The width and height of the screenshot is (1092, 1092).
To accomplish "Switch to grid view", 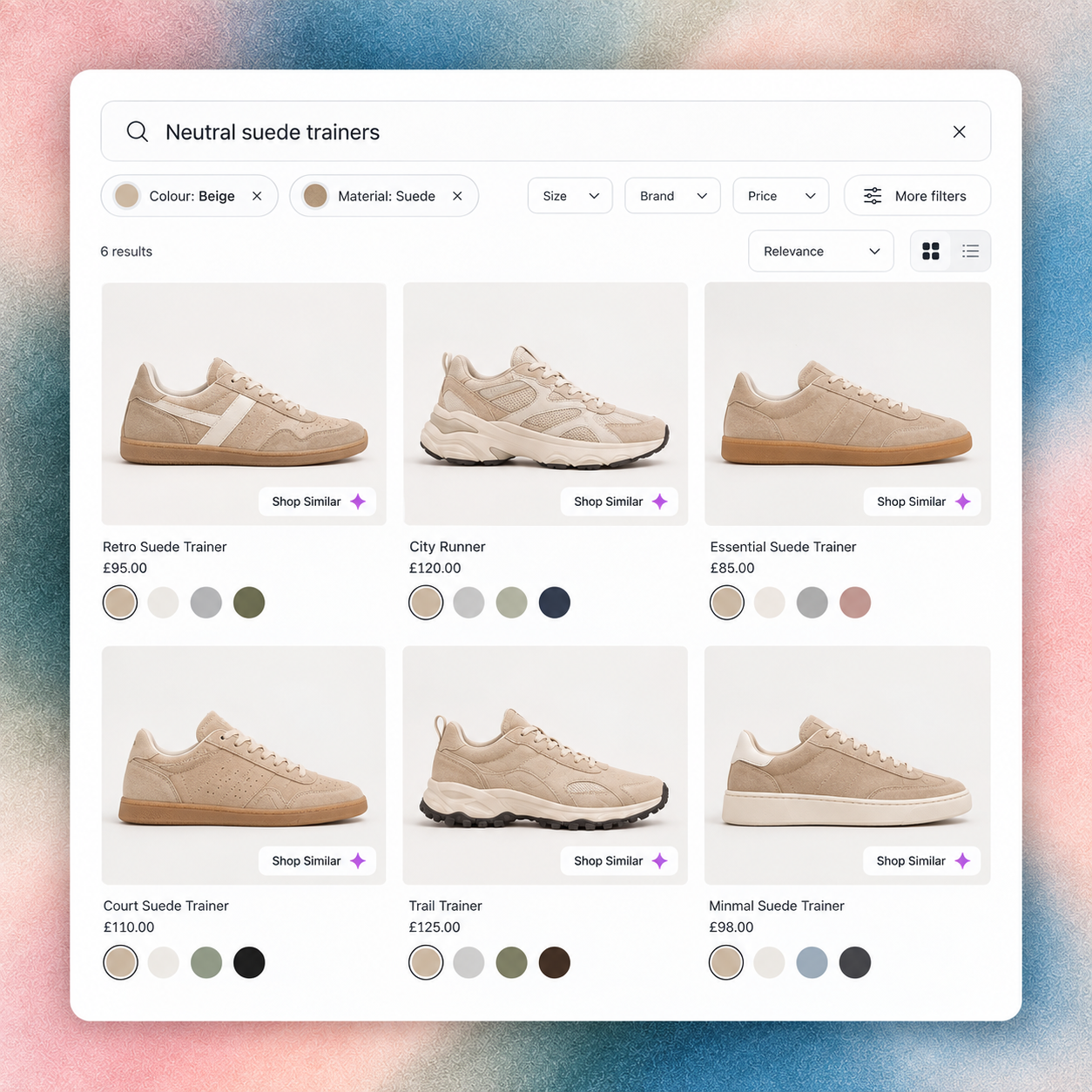I will [931, 251].
